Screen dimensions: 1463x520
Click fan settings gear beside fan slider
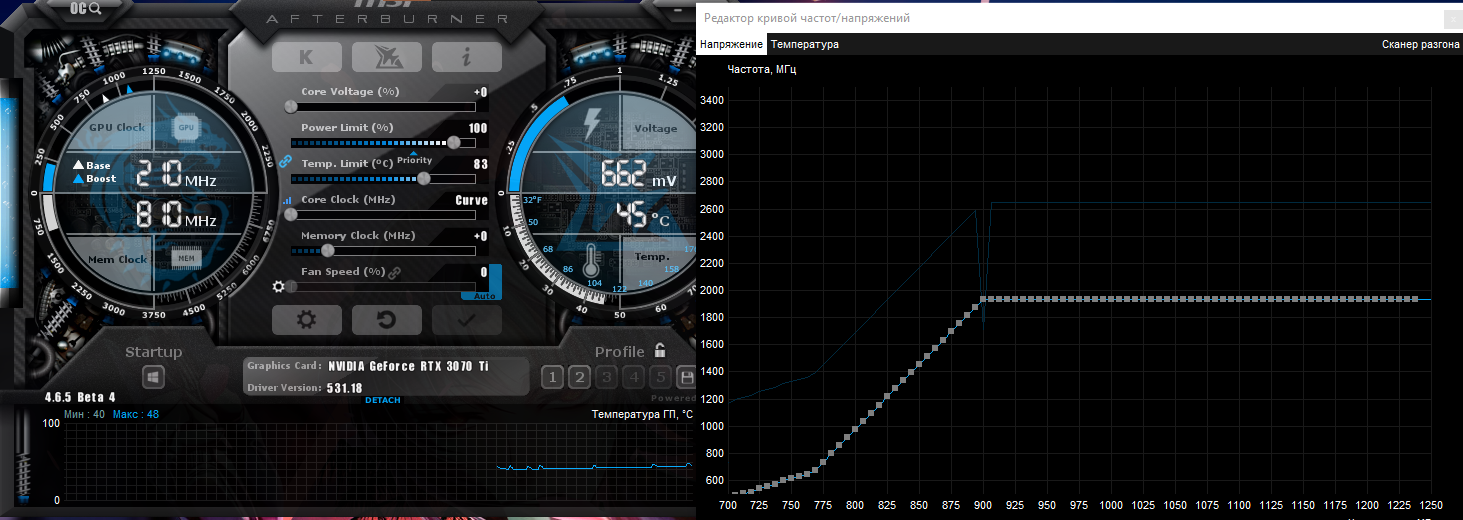coord(279,287)
